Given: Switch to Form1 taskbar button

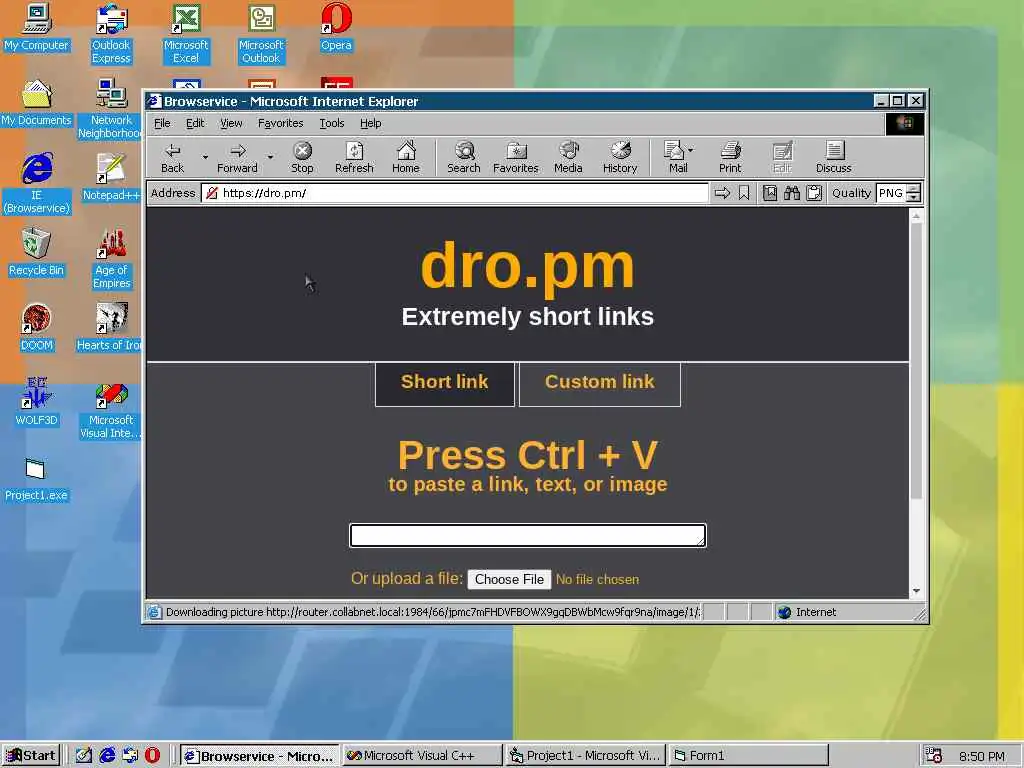Looking at the screenshot, I should (748, 756).
